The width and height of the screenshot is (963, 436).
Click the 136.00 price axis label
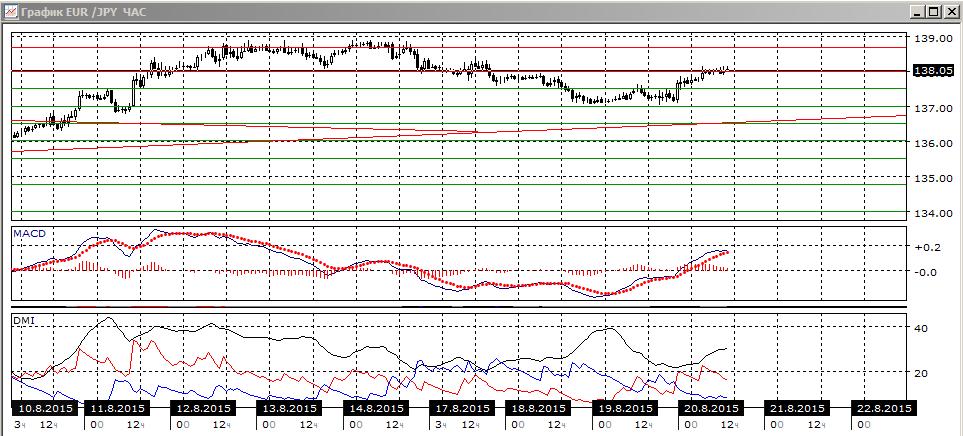(934, 143)
